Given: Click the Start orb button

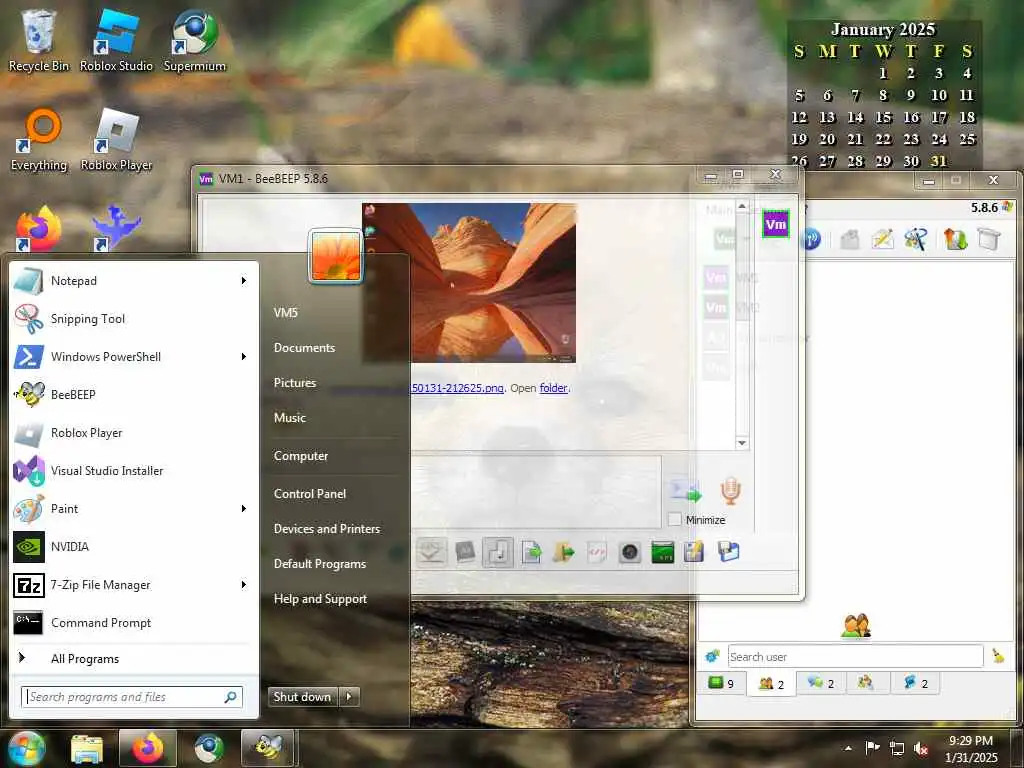Looking at the screenshot, I should click(x=25, y=748).
